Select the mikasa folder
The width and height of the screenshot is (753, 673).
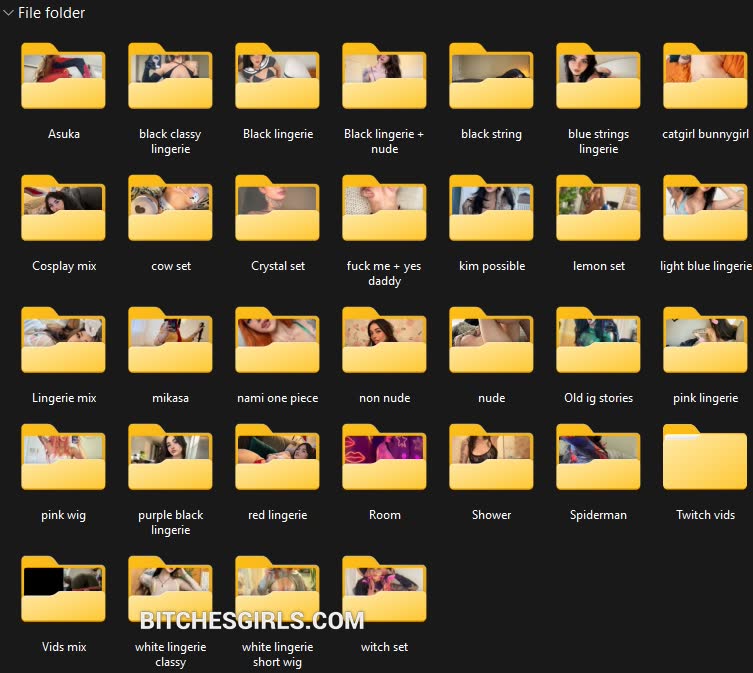click(x=170, y=341)
